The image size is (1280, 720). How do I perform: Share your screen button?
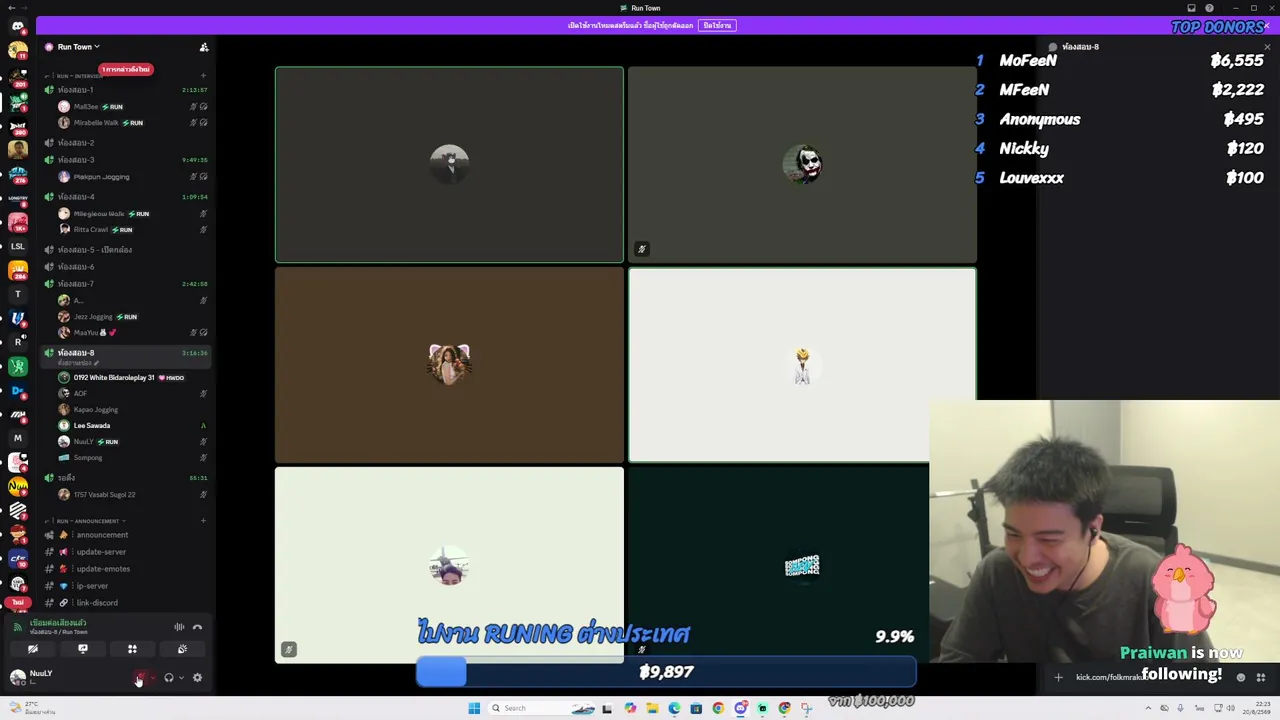(x=83, y=649)
